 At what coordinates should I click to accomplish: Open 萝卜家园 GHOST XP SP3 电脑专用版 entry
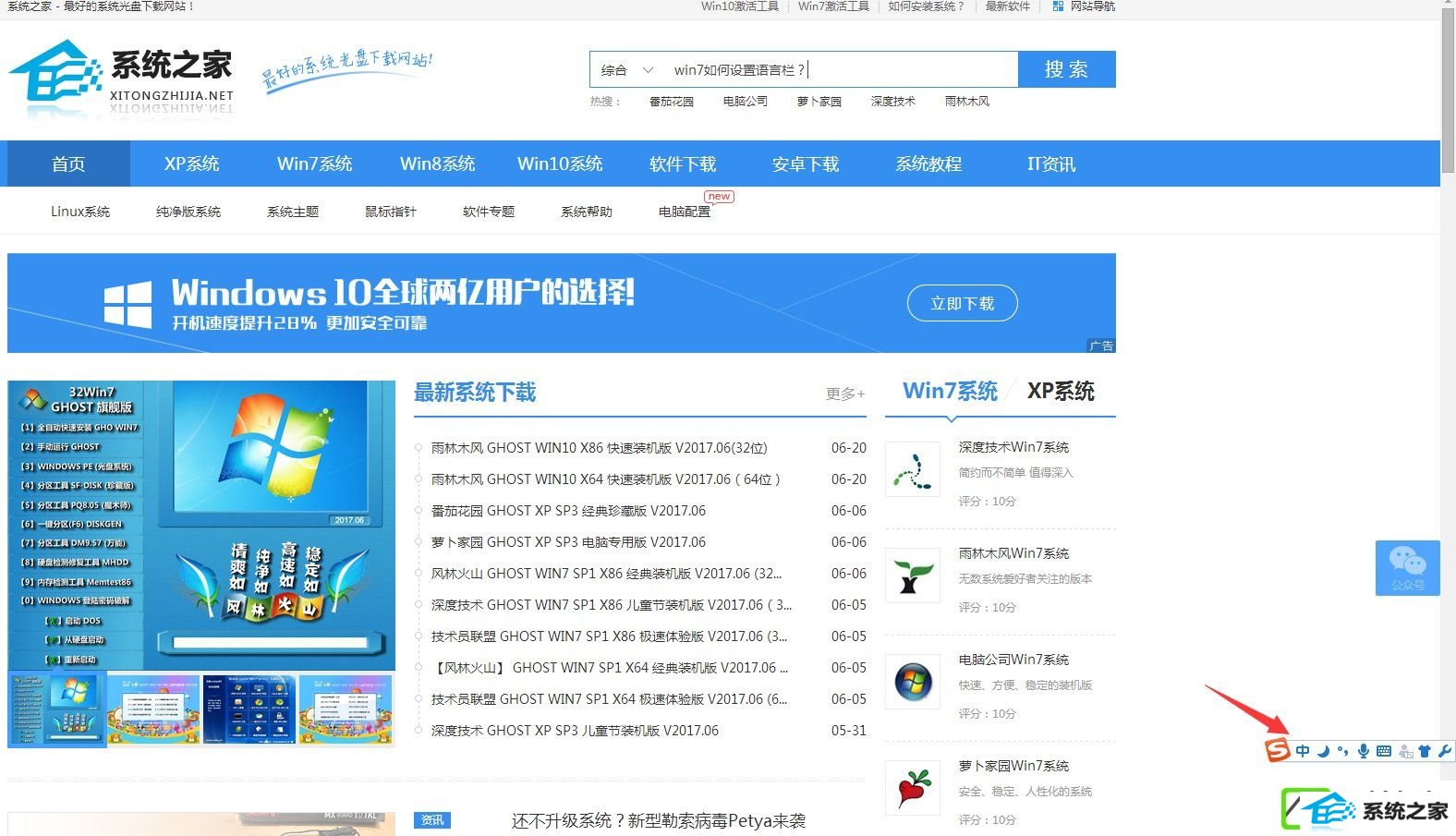568,542
